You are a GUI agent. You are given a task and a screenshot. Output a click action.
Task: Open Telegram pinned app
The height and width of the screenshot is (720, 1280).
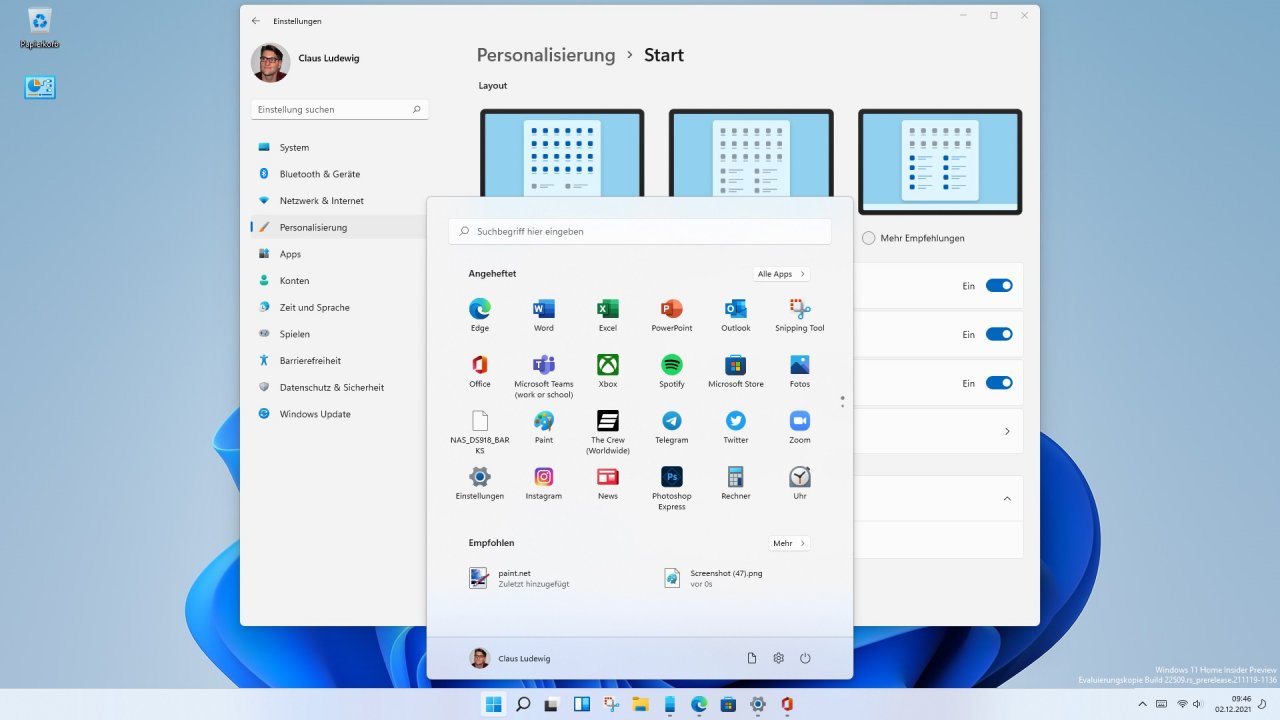pyautogui.click(x=672, y=426)
